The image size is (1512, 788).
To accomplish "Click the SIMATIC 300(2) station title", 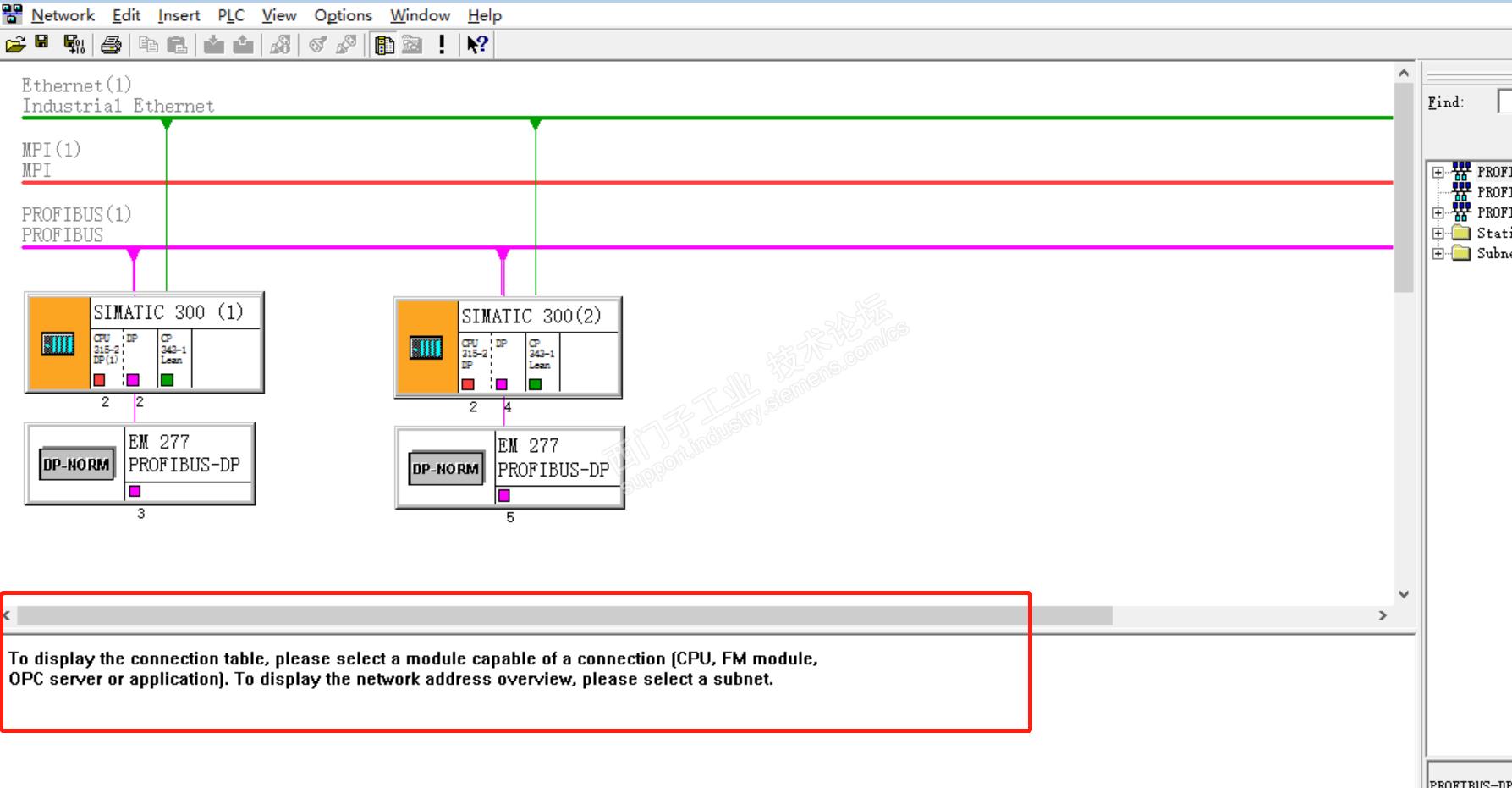I will (x=531, y=317).
